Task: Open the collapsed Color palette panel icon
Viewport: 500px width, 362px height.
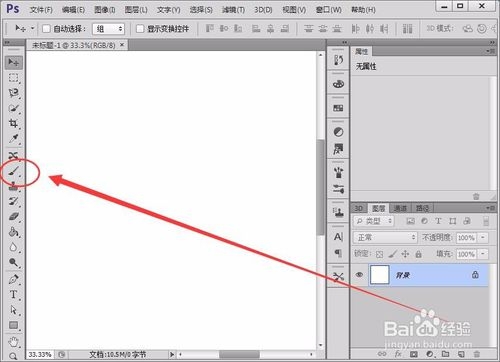Action: (x=338, y=84)
